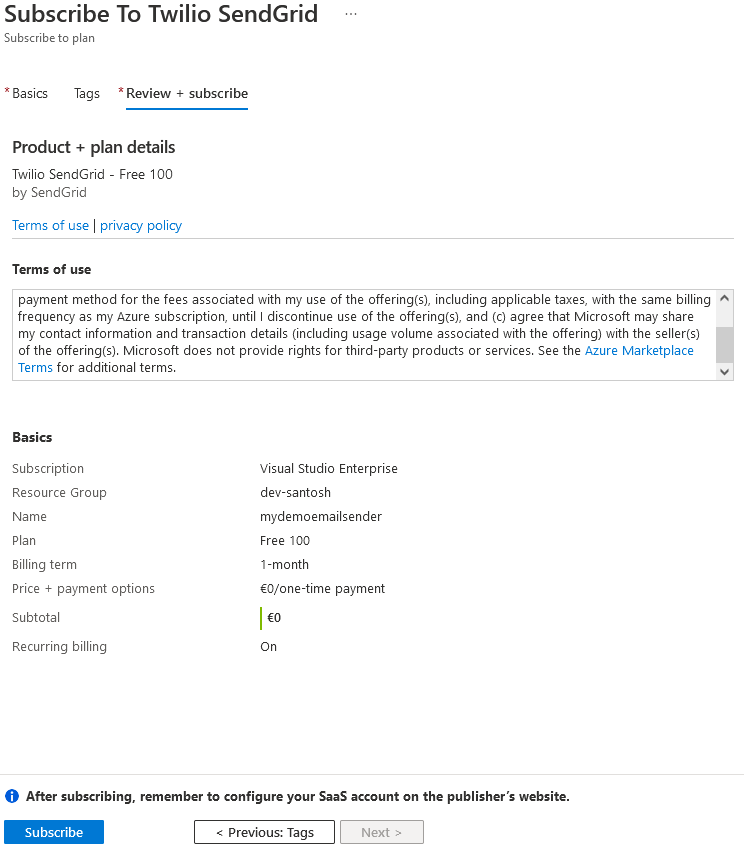Open the privacy policy link

[x=140, y=225]
